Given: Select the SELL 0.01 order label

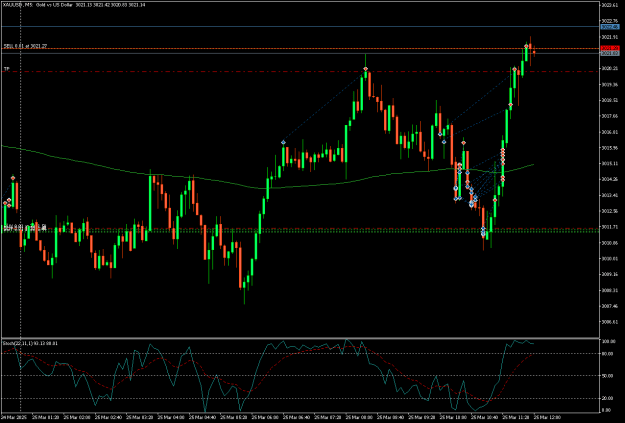Looking at the screenshot, I should tap(26, 46).
